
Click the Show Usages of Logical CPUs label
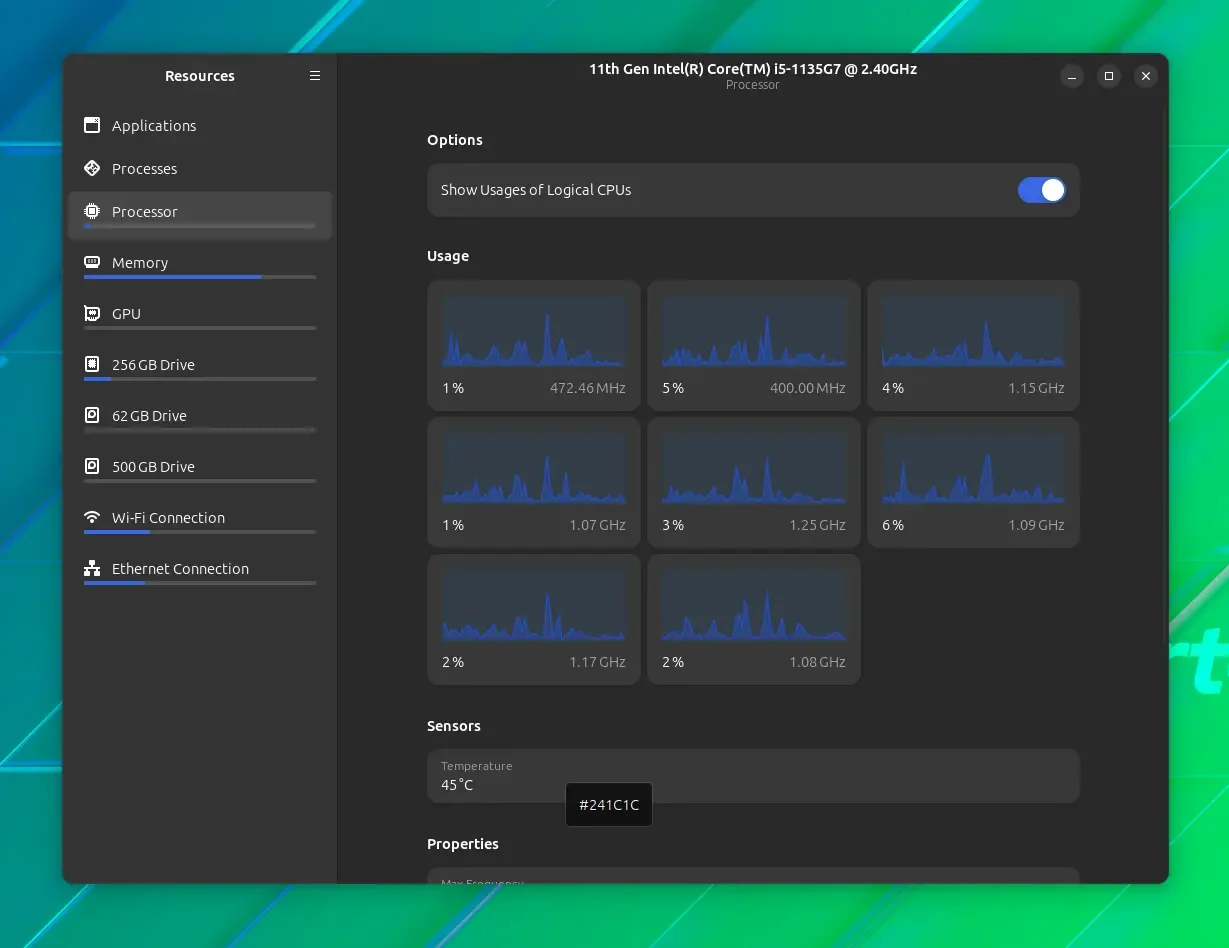click(x=536, y=190)
